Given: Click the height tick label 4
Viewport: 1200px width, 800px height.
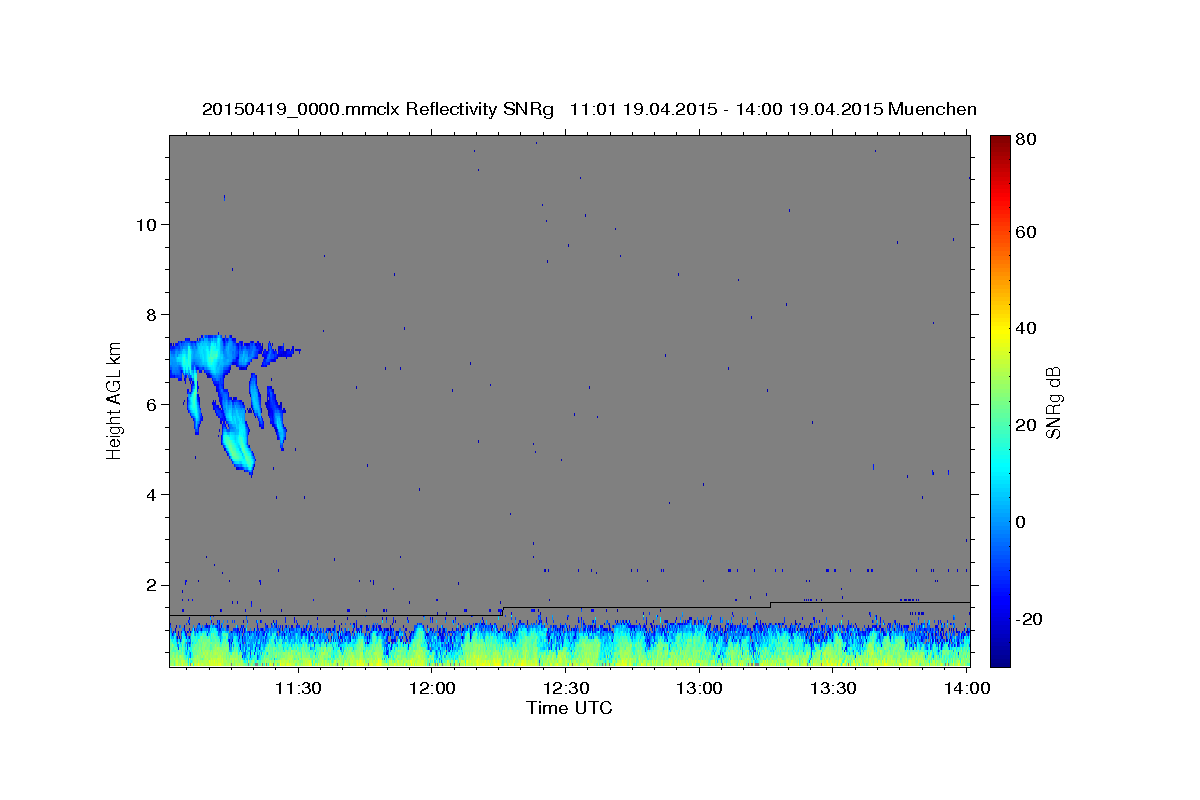Looking at the screenshot, I should click(x=151, y=494).
